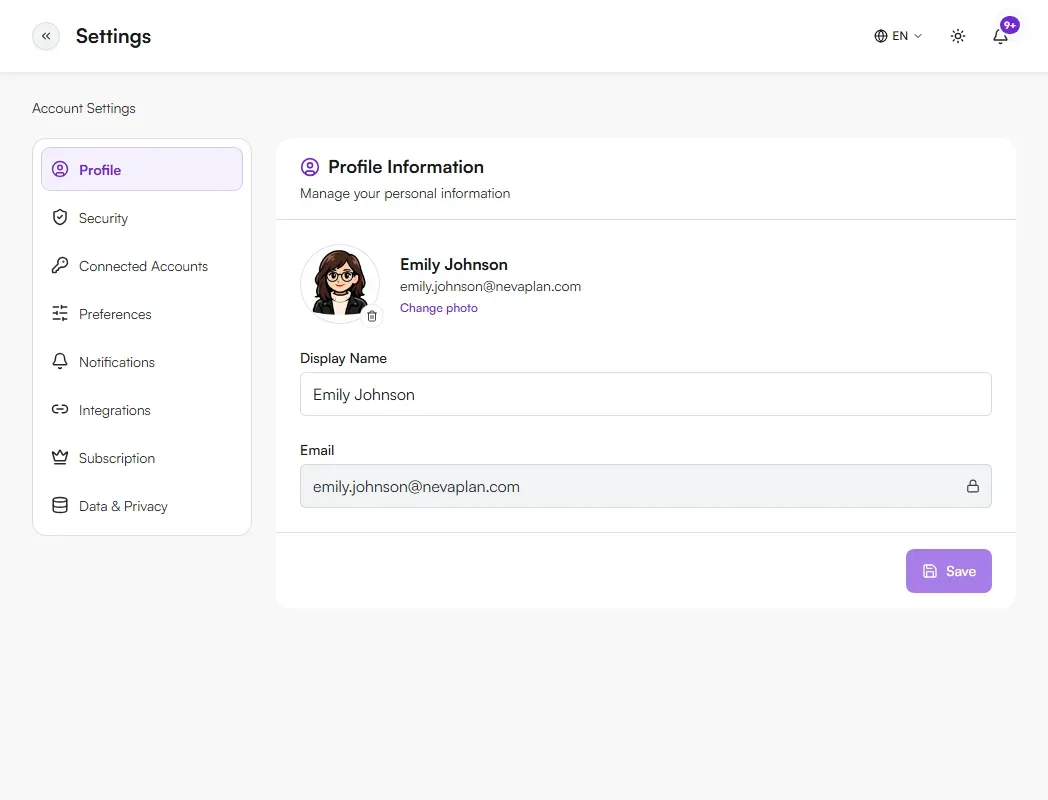
Task: Open the Integrations section
Action: pyautogui.click(x=142, y=410)
